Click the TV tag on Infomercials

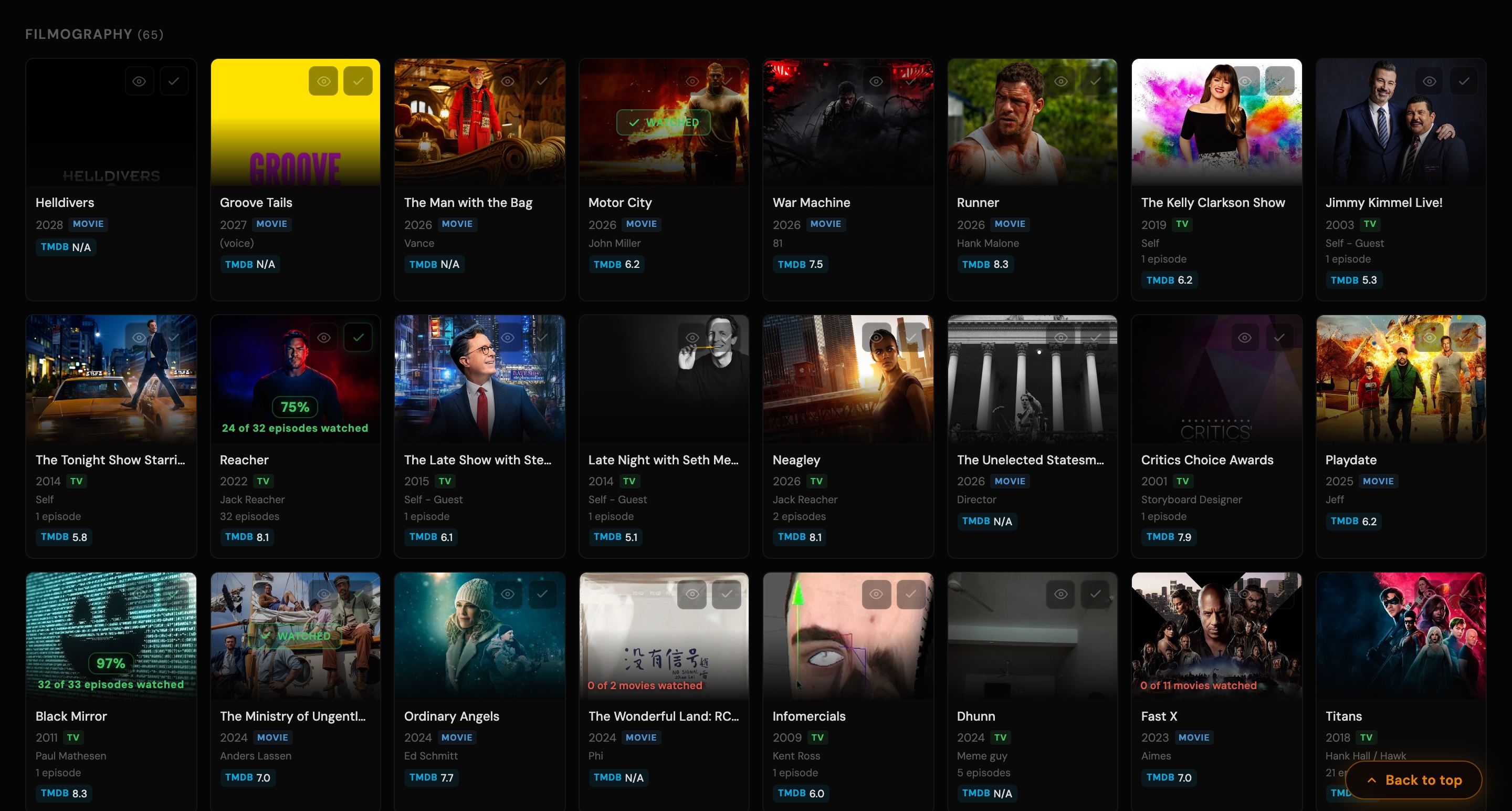[x=817, y=737]
